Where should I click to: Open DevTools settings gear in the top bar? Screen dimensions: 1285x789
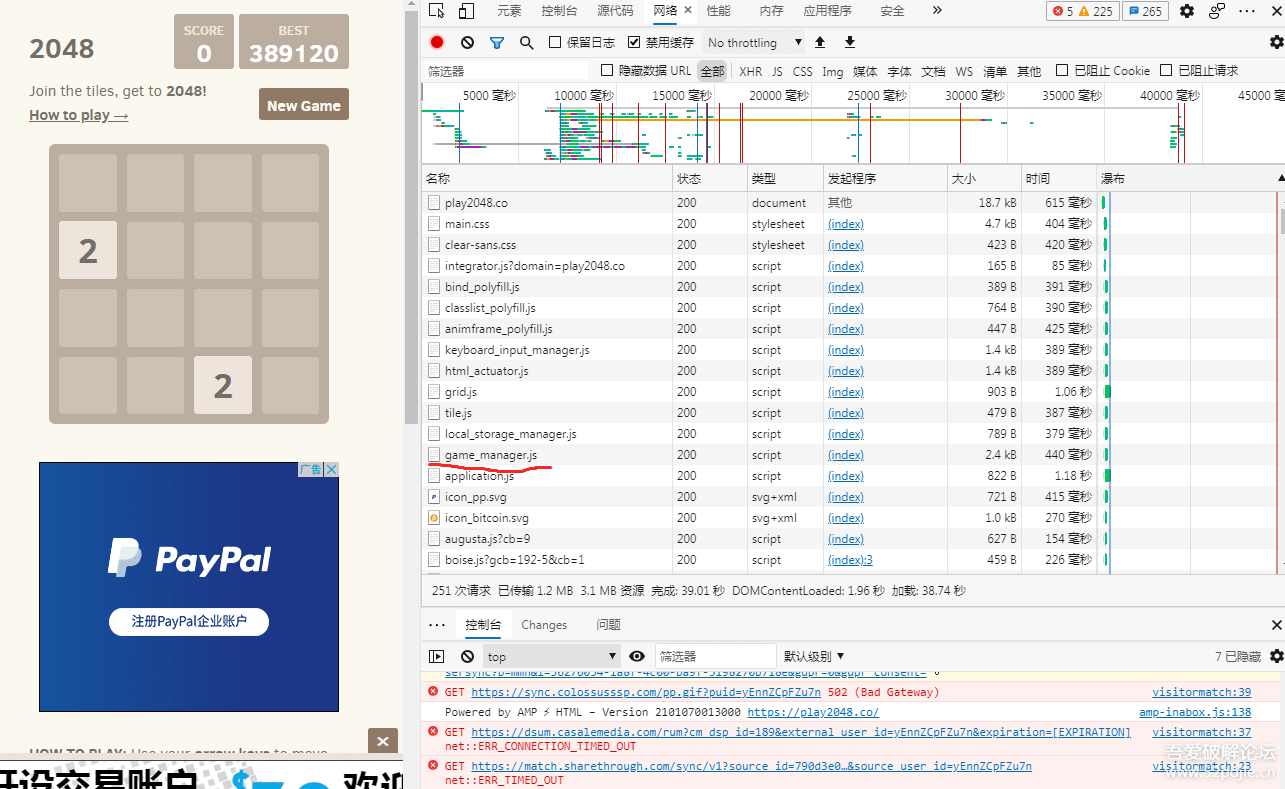coord(1187,11)
